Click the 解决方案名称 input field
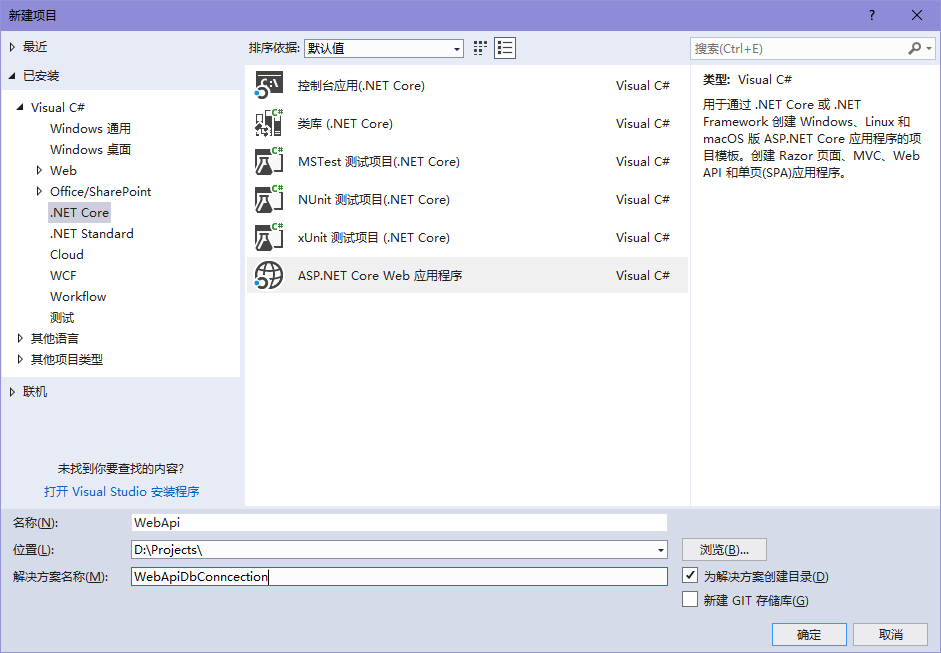The image size is (941, 653). [x=399, y=577]
